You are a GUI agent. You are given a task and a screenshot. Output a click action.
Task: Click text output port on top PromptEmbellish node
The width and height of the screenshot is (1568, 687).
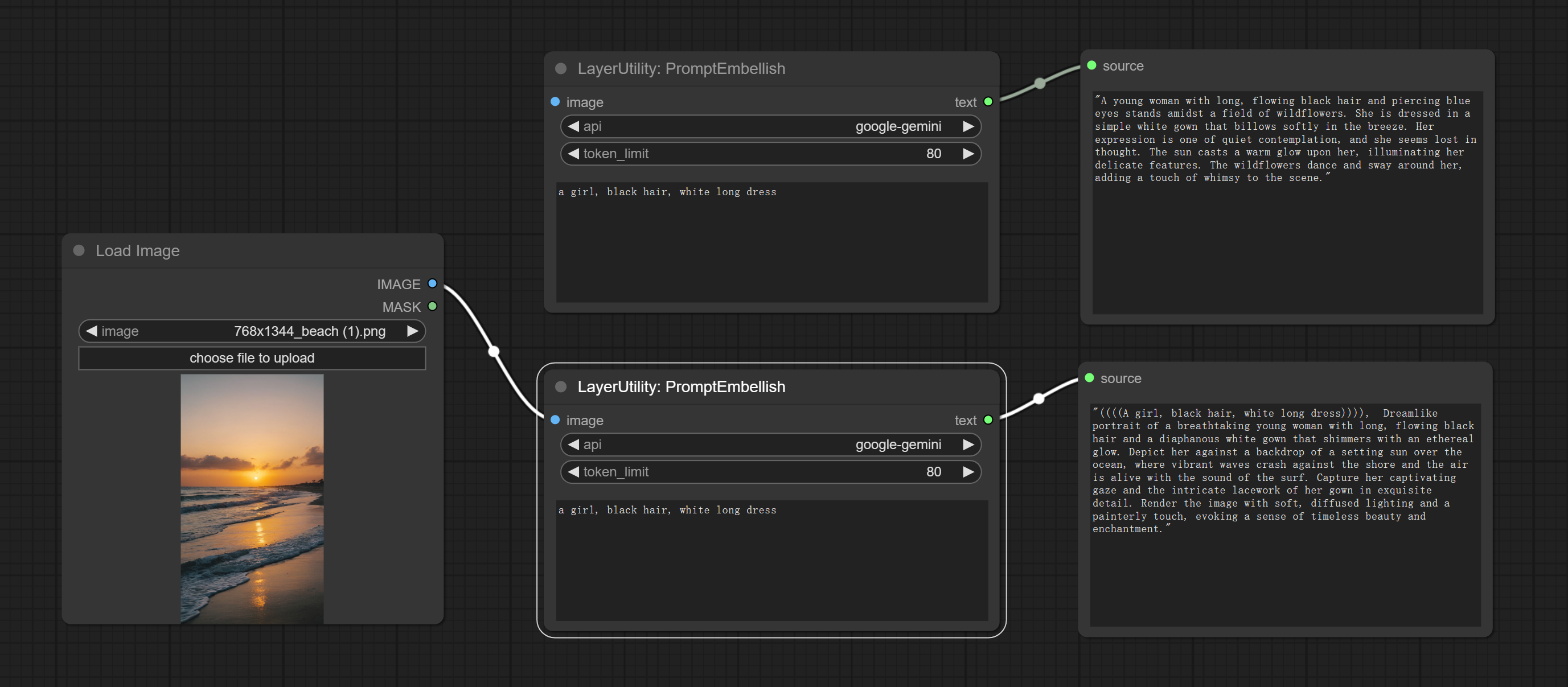click(988, 102)
